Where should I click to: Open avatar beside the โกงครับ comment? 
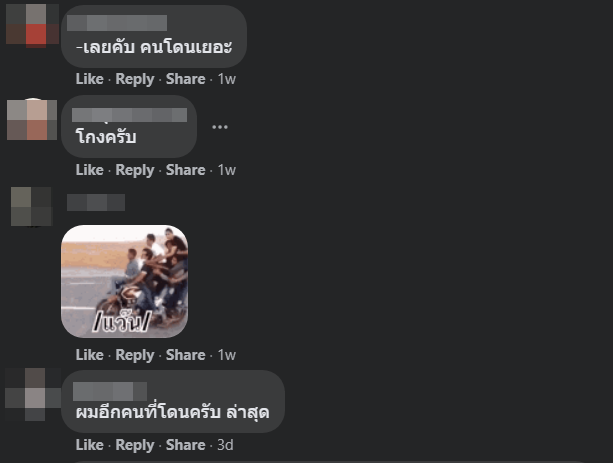click(32, 120)
